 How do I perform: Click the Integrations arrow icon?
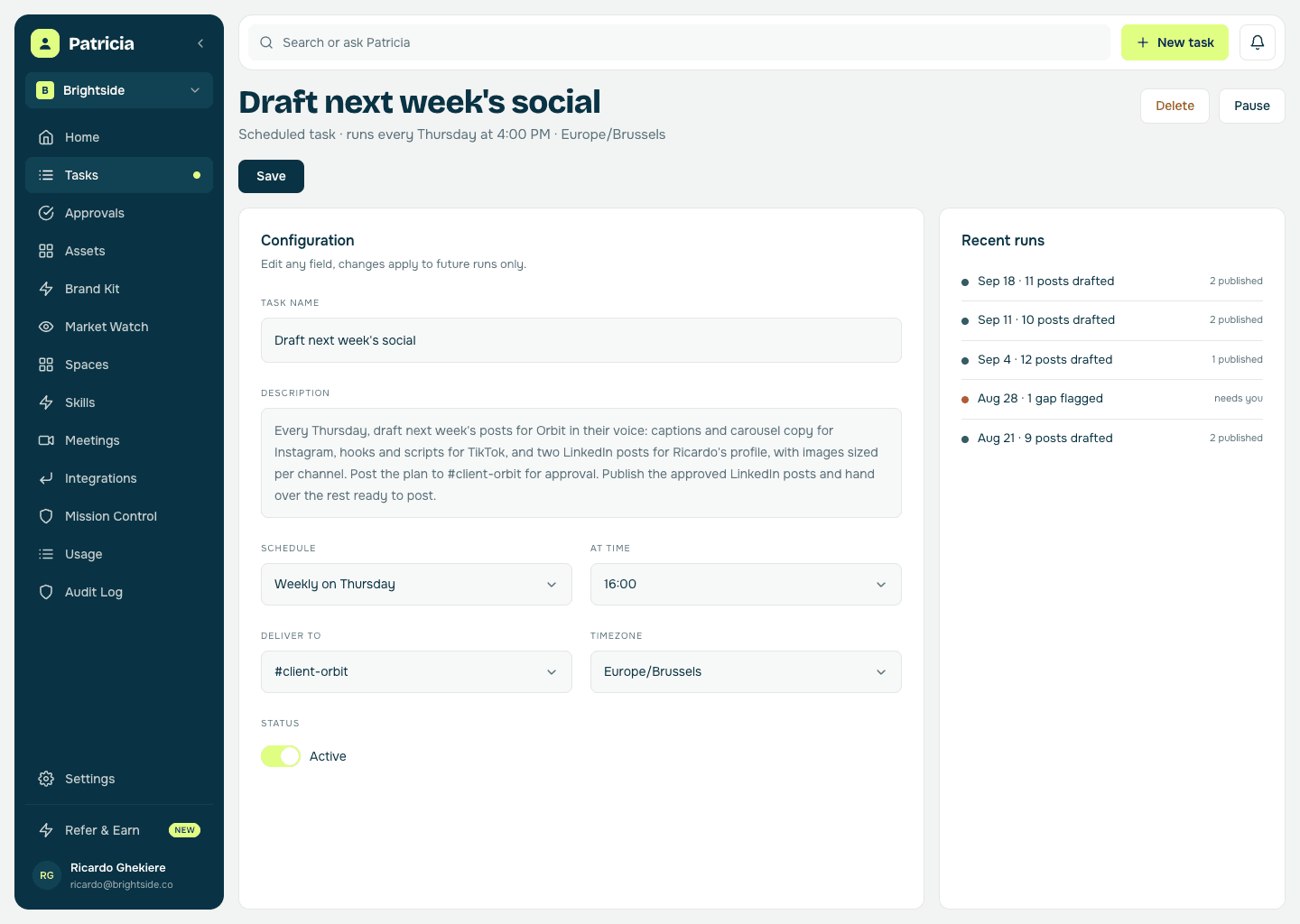click(46, 478)
